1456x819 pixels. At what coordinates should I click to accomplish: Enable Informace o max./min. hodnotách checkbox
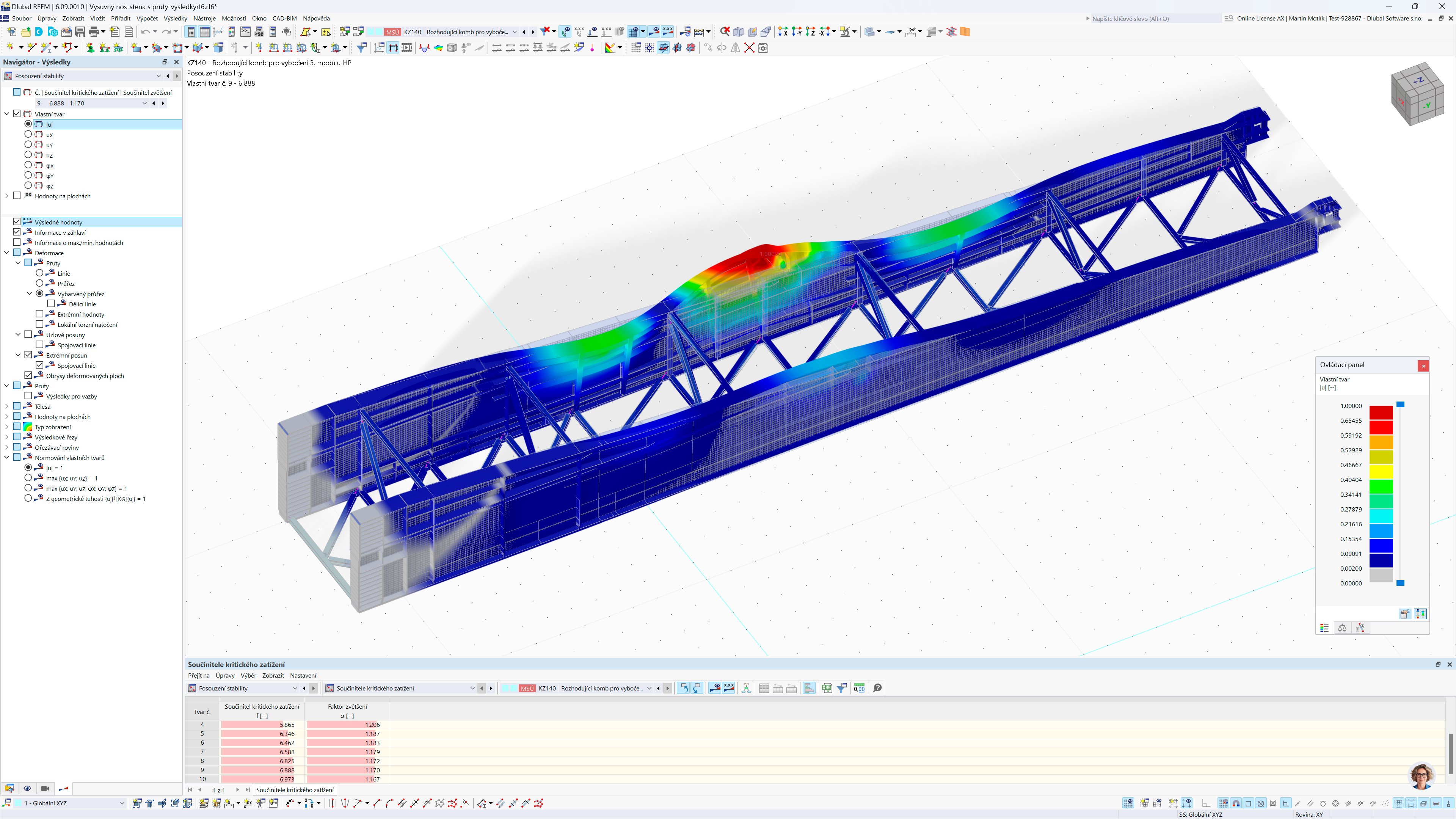[17, 243]
